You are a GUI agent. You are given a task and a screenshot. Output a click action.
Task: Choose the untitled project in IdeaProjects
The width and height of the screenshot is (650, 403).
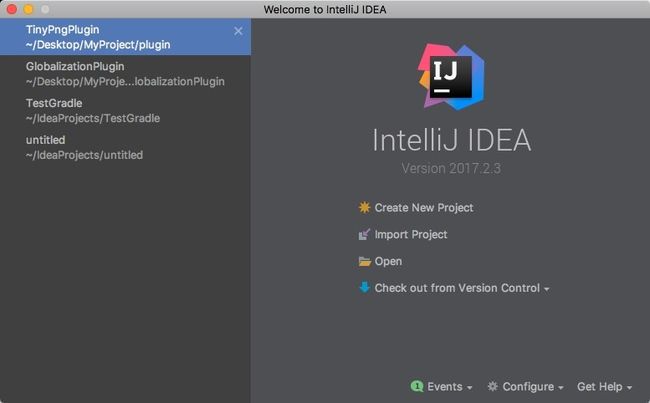125,147
